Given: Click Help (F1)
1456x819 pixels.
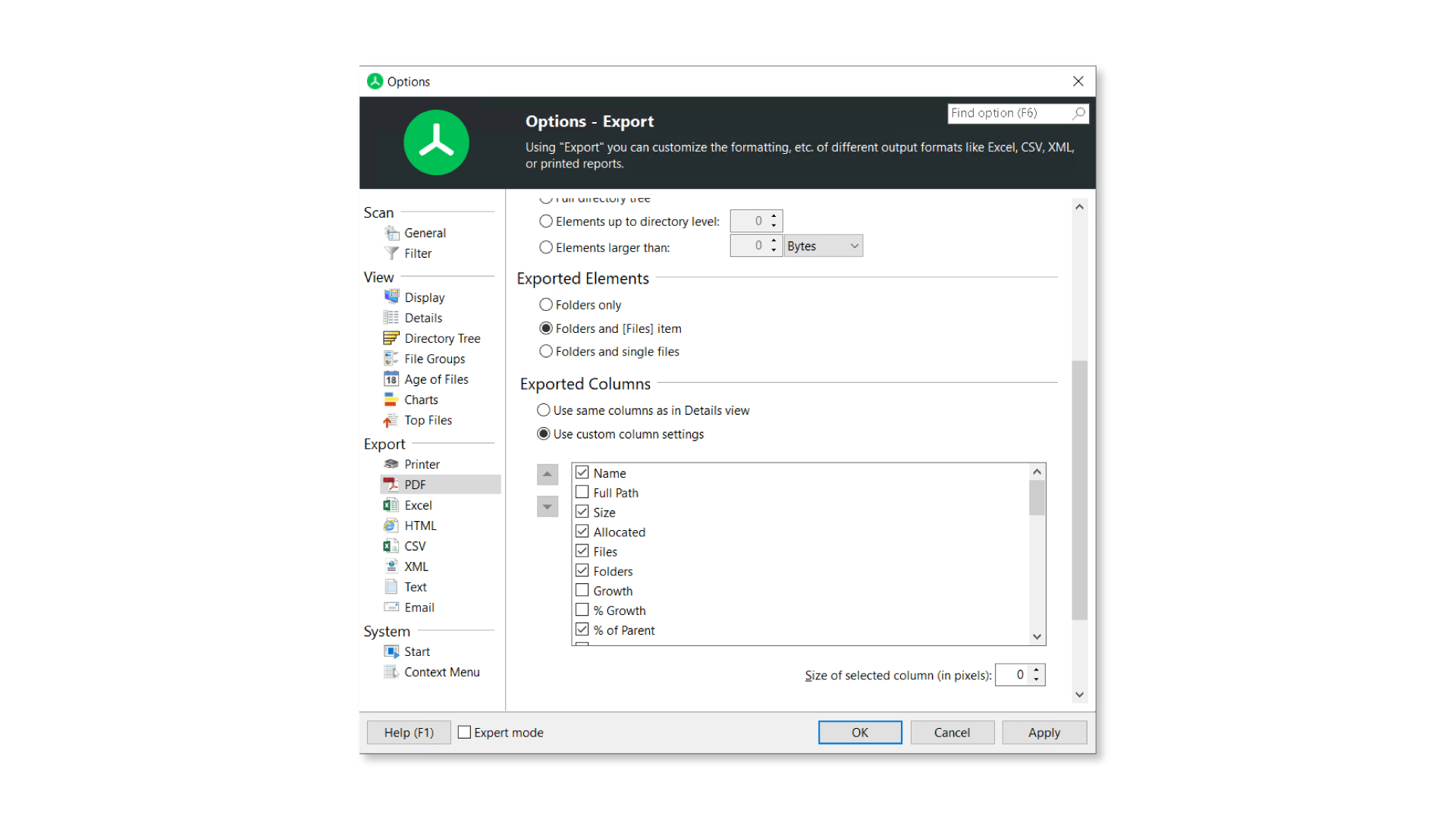Looking at the screenshot, I should tap(409, 732).
